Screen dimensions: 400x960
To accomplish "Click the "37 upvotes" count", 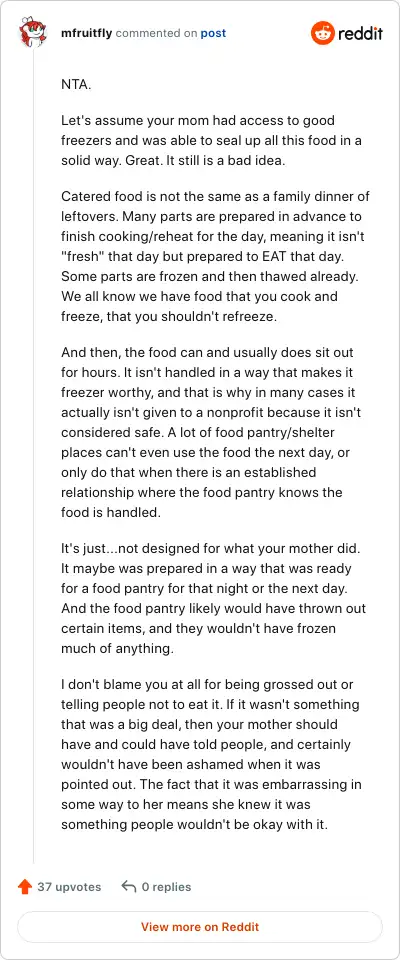I will coord(69,887).
